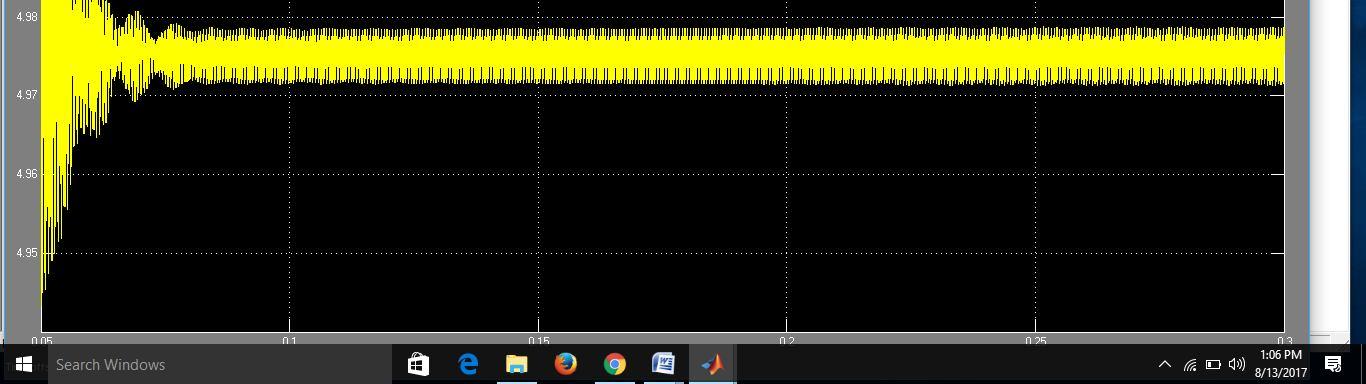Open the volume control speaker icon
The height and width of the screenshot is (384, 1366).
1237,365
